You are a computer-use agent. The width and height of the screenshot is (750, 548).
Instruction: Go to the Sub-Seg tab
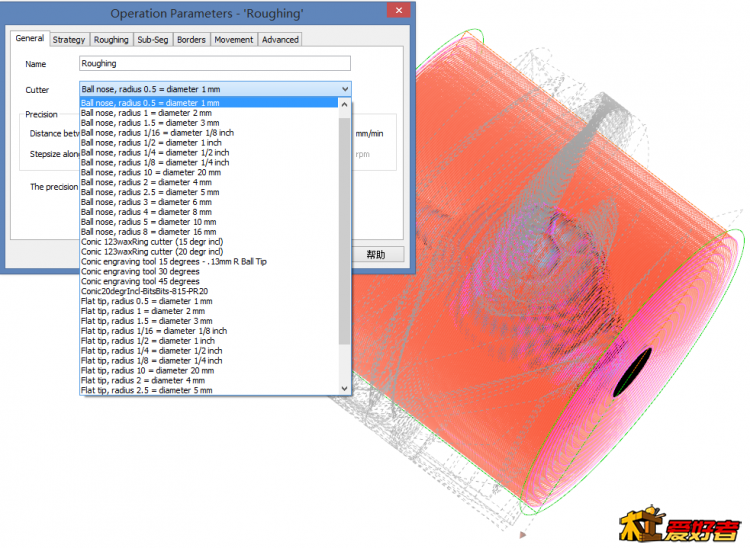point(153,39)
